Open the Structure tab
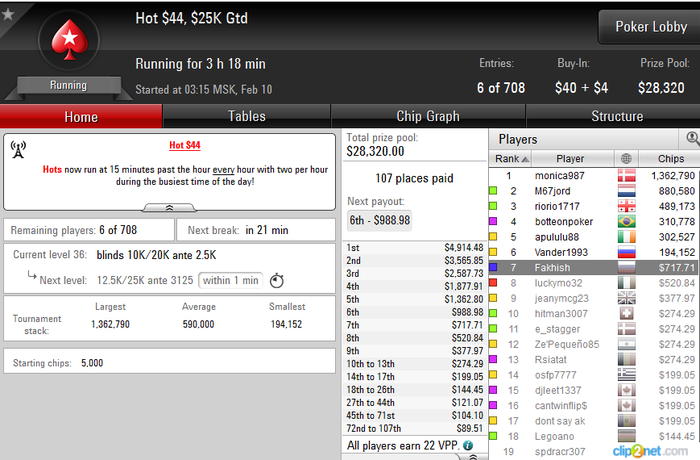700x460 pixels. [x=617, y=116]
